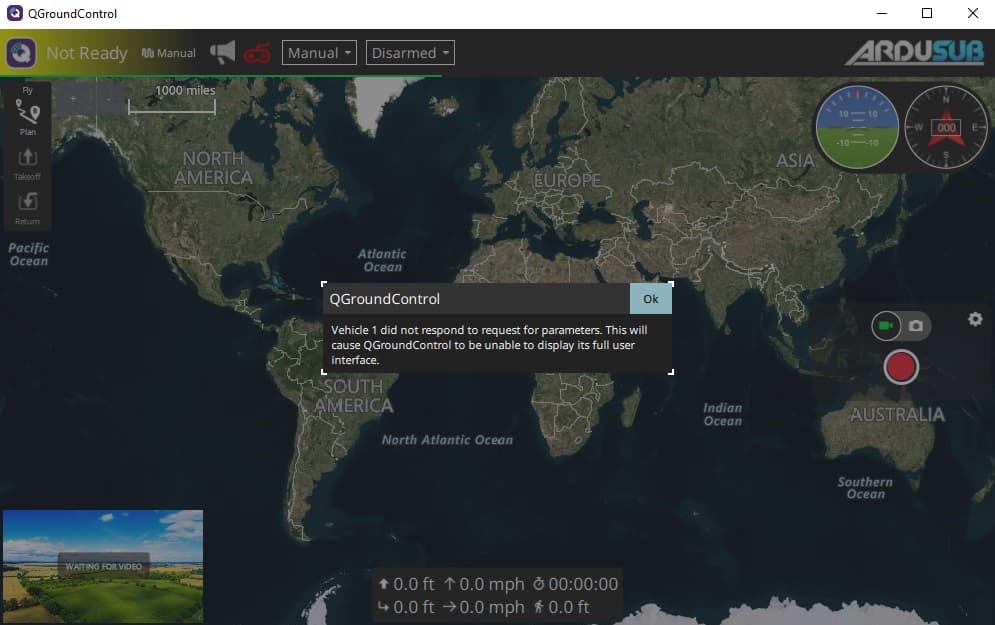Click the small Manual mode indicator
This screenshot has height=625, width=995.
tap(168, 53)
